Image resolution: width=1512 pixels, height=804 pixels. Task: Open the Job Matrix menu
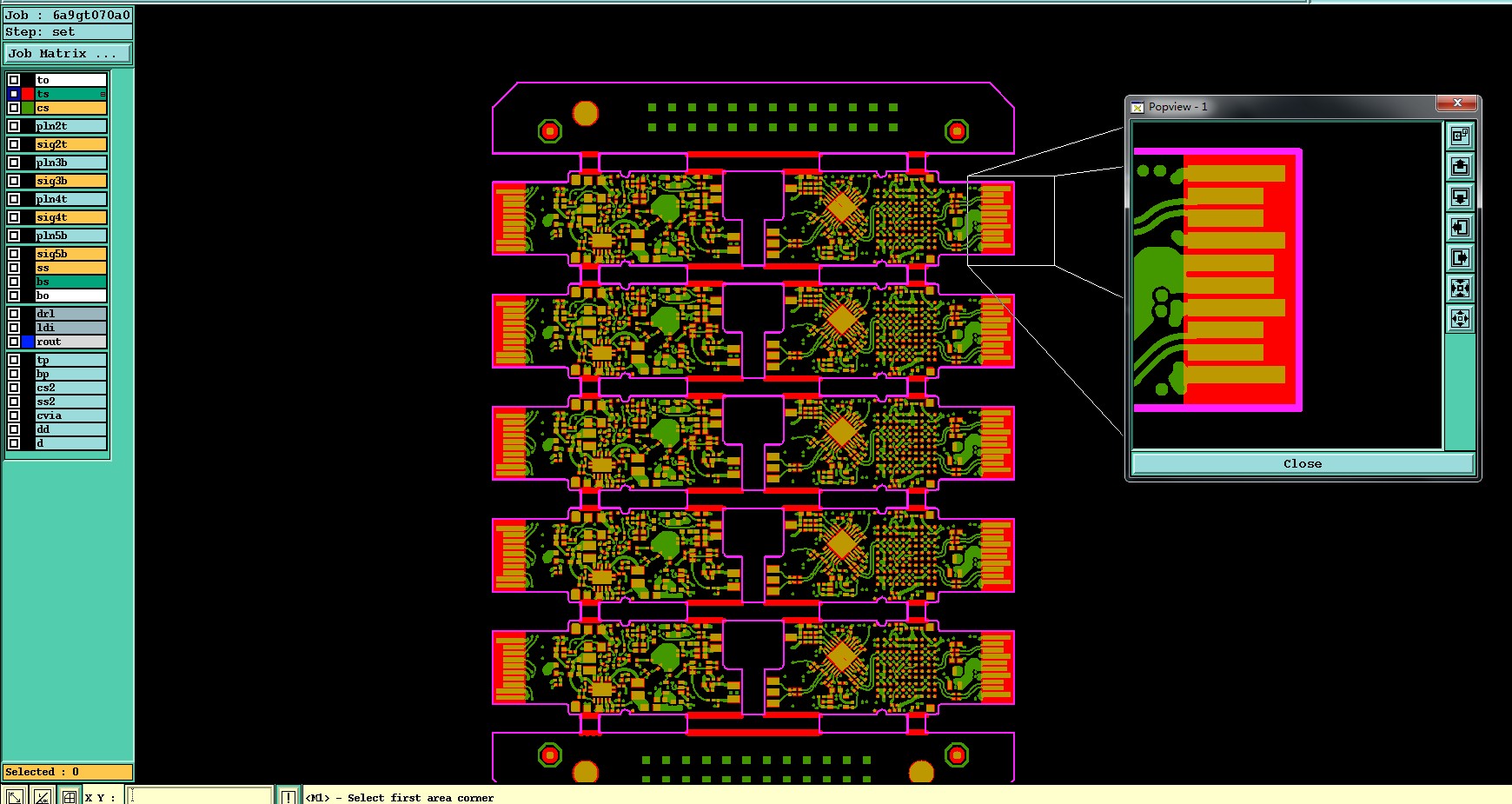[x=68, y=54]
